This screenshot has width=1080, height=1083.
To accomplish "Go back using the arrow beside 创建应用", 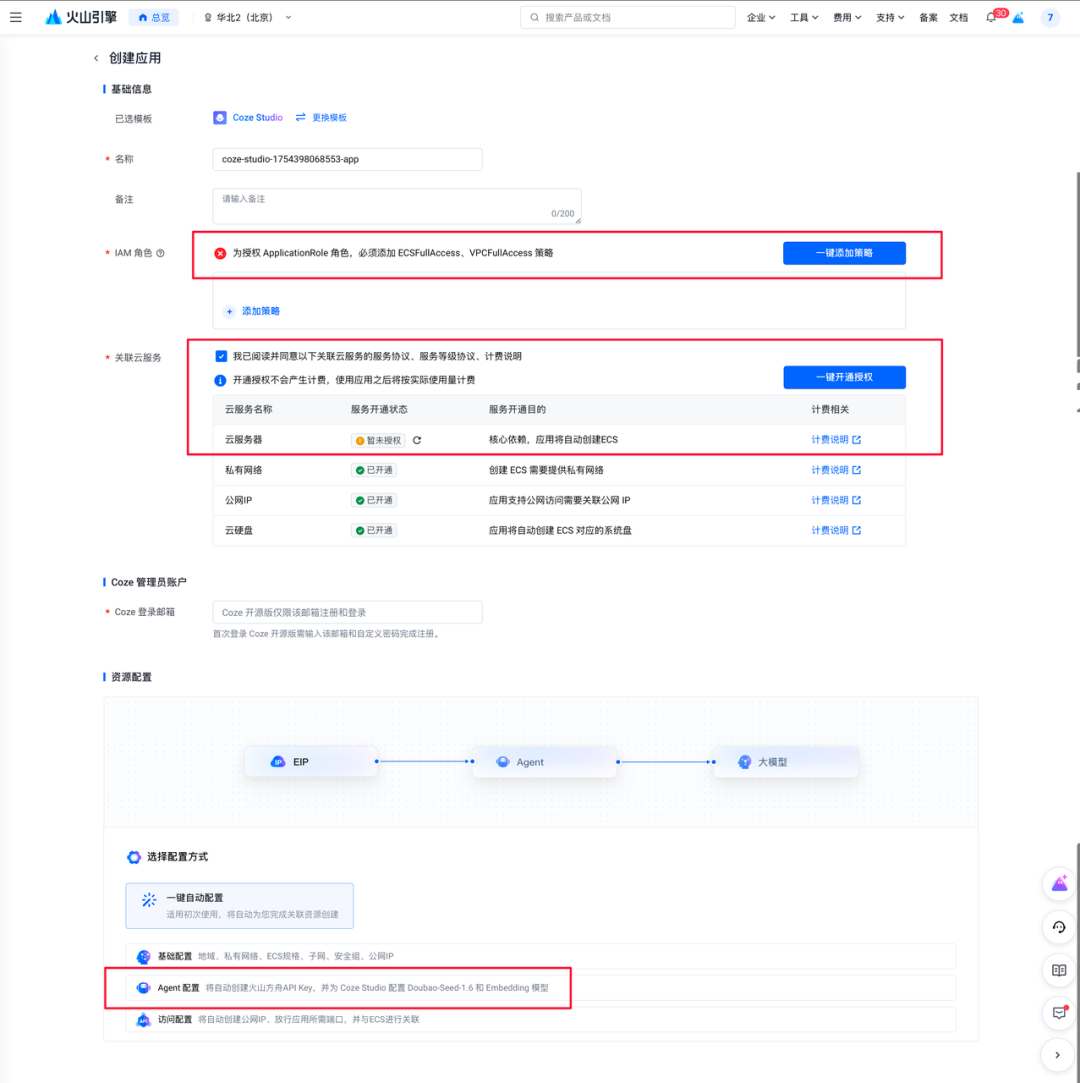I will (x=96, y=58).
